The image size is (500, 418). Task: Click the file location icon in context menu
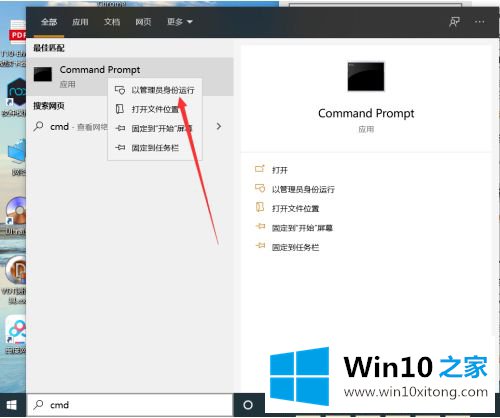tap(120, 109)
